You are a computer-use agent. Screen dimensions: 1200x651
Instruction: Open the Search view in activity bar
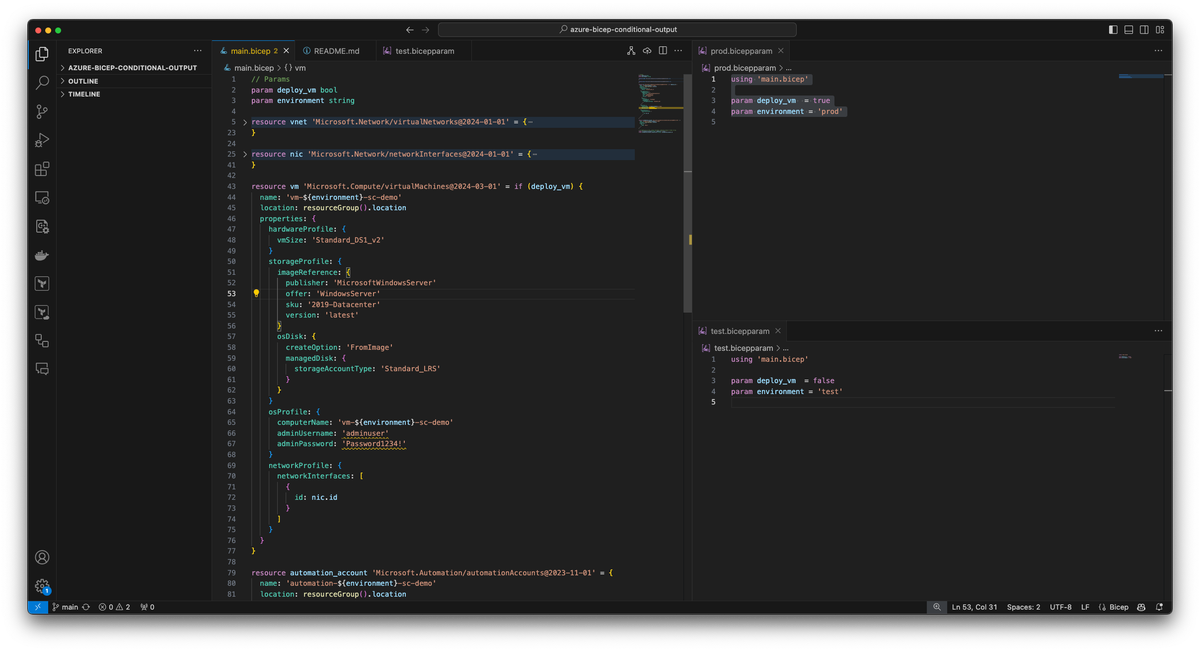point(42,83)
